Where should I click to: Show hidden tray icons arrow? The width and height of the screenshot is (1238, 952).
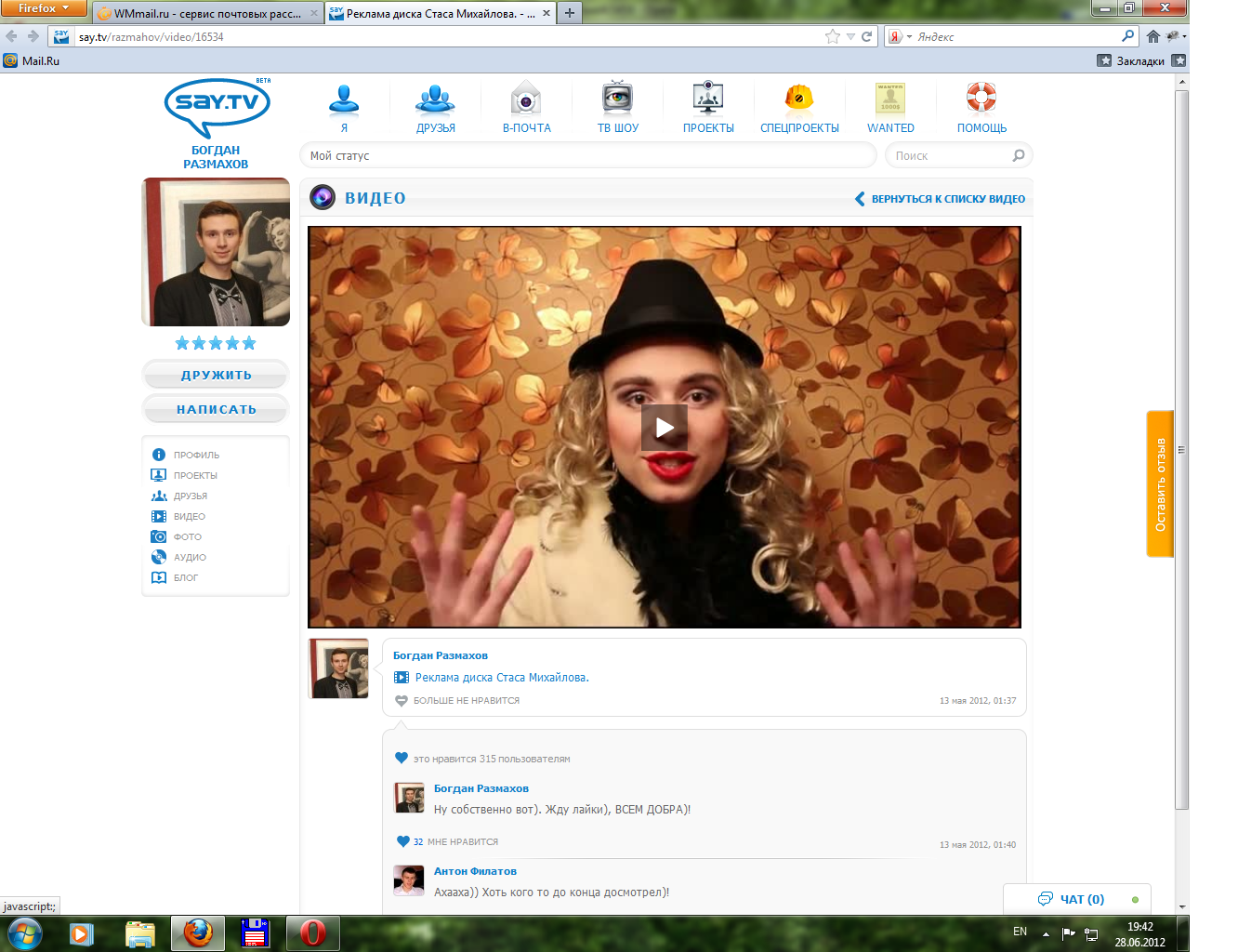(x=1046, y=932)
